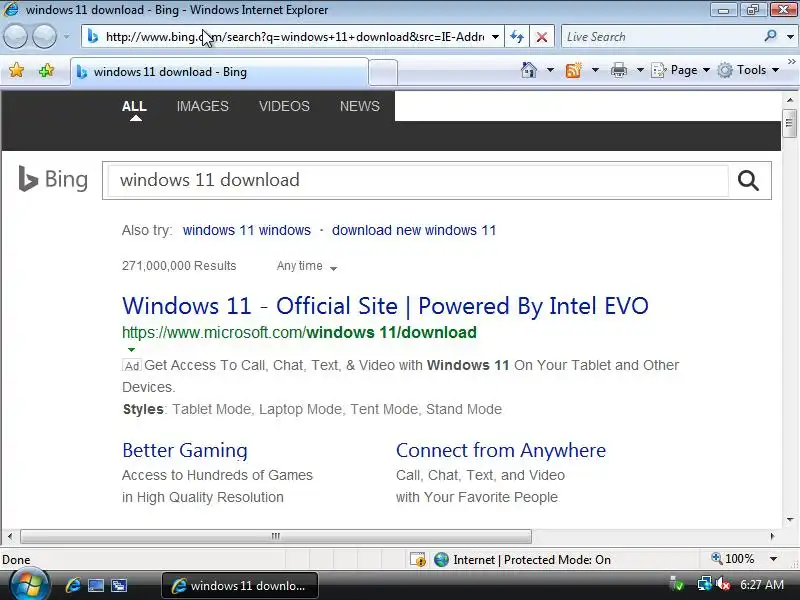
Task: Open a new blank tab
Action: [x=383, y=72]
